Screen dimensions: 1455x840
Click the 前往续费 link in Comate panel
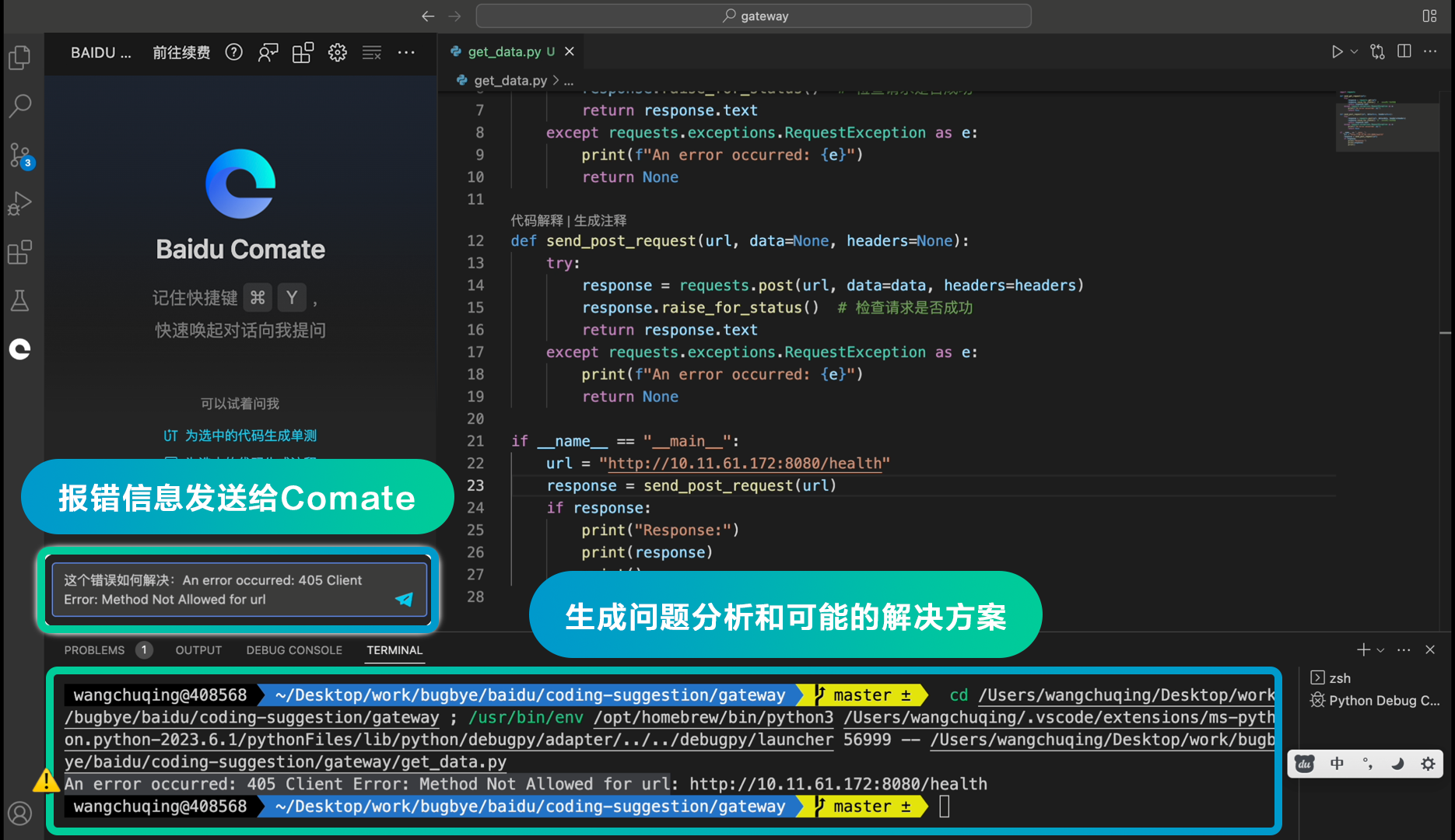[181, 52]
